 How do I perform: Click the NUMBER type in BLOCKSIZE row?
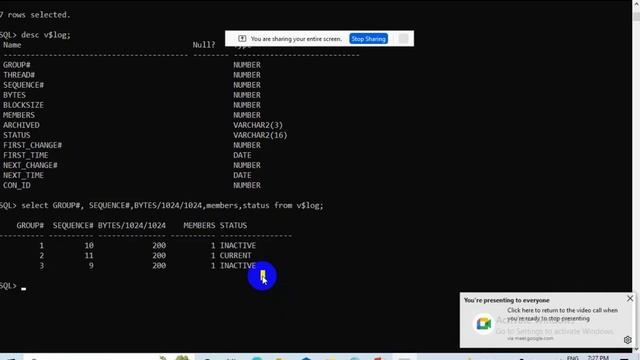pyautogui.click(x=247, y=105)
